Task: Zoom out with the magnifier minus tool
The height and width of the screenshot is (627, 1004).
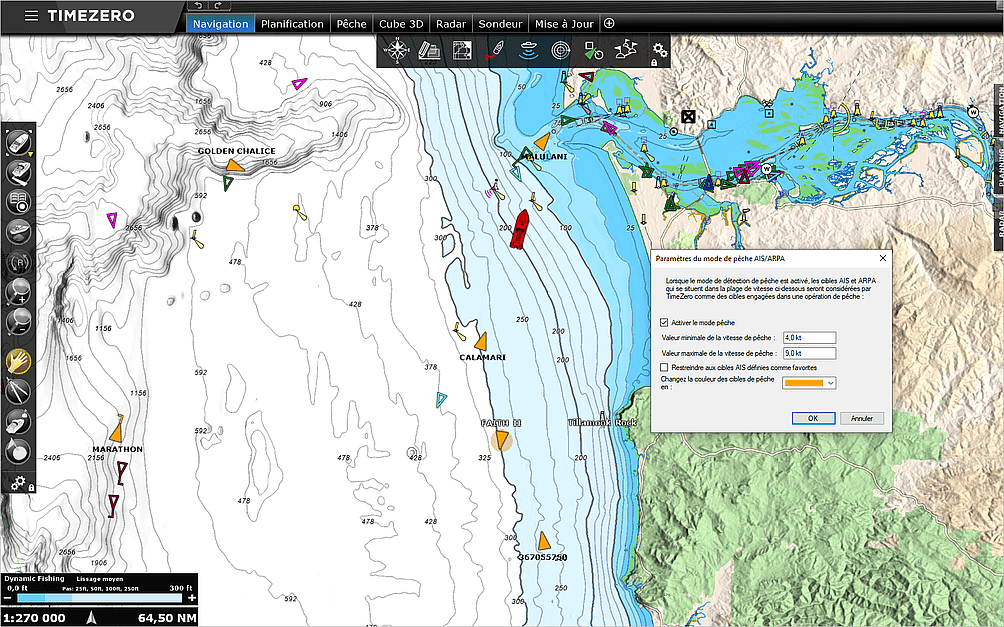Action: [x=19, y=321]
